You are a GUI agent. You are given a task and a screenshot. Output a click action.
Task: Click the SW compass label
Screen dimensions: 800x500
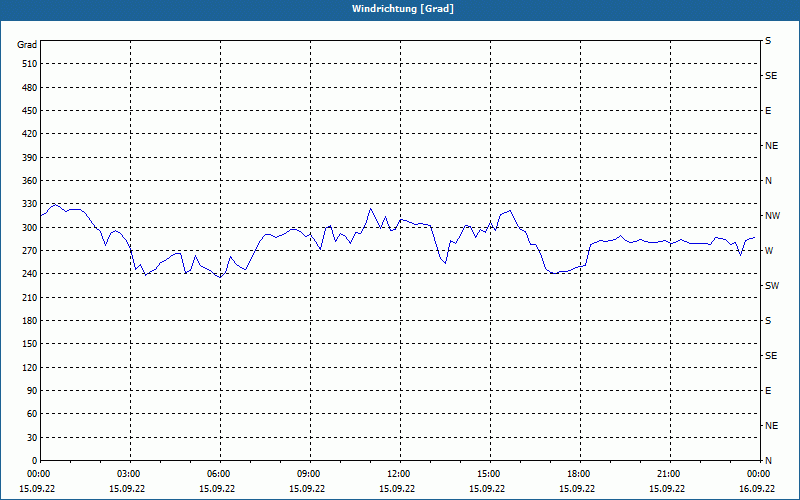pos(772,286)
